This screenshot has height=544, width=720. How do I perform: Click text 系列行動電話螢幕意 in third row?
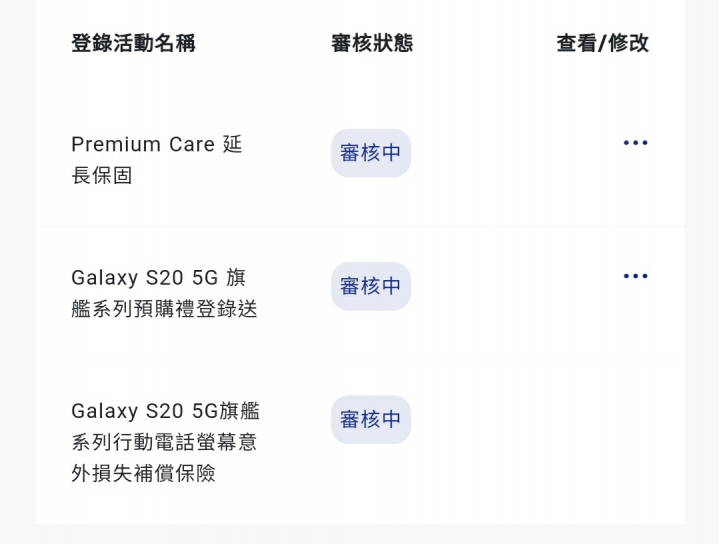pyautogui.click(x=164, y=442)
